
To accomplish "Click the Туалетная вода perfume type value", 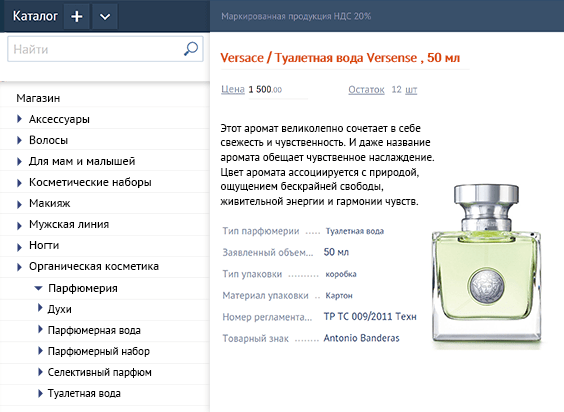I will point(355,231).
